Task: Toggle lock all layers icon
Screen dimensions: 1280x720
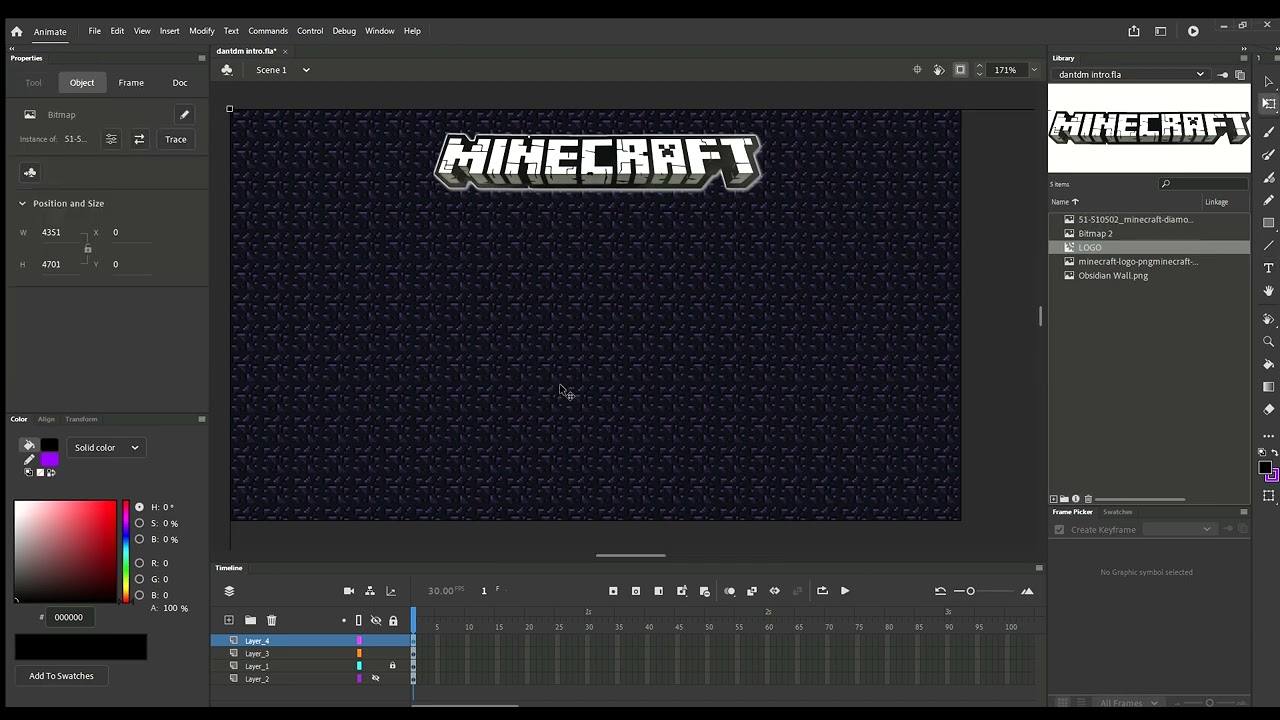Action: 393,621
